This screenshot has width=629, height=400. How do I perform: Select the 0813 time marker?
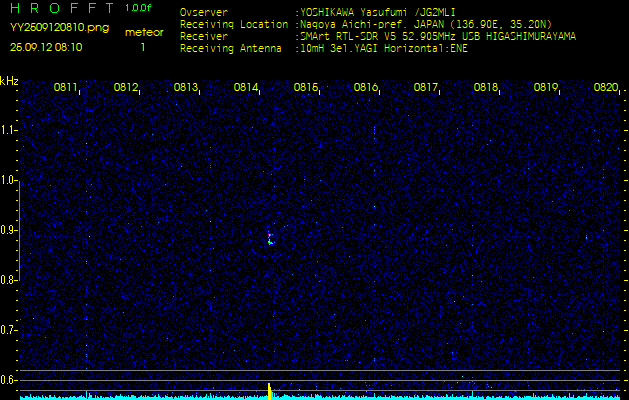pyautogui.click(x=186, y=88)
